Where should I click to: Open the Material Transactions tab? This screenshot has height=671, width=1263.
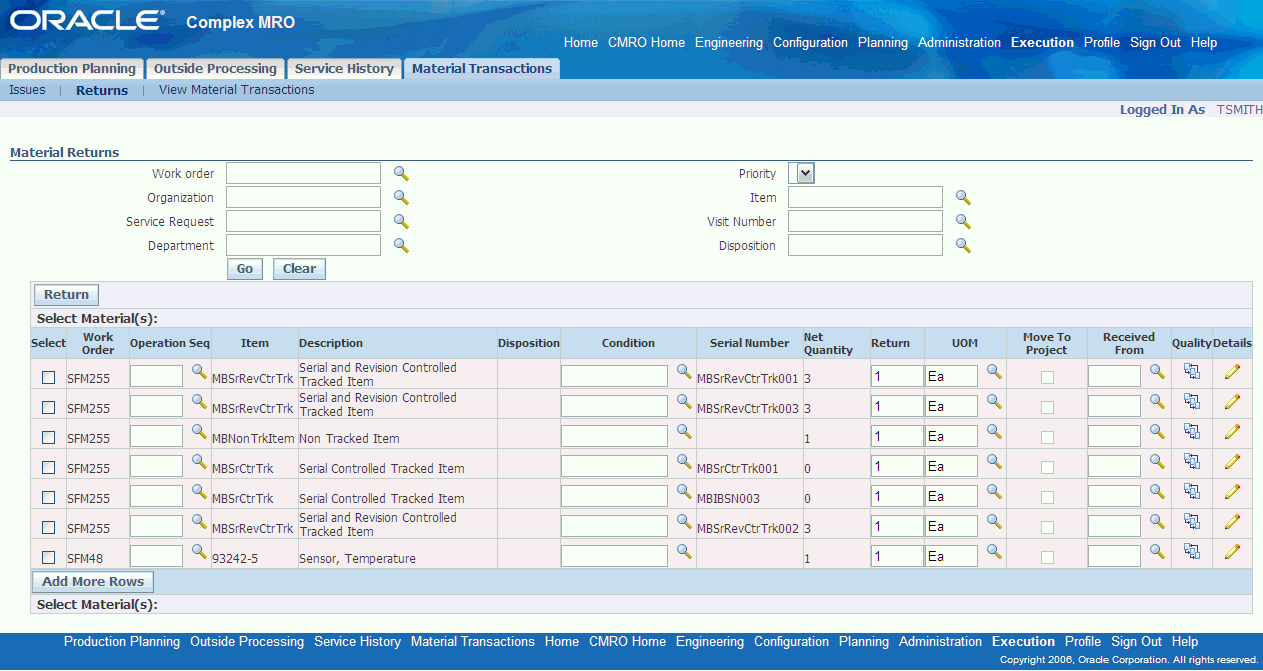coord(482,69)
